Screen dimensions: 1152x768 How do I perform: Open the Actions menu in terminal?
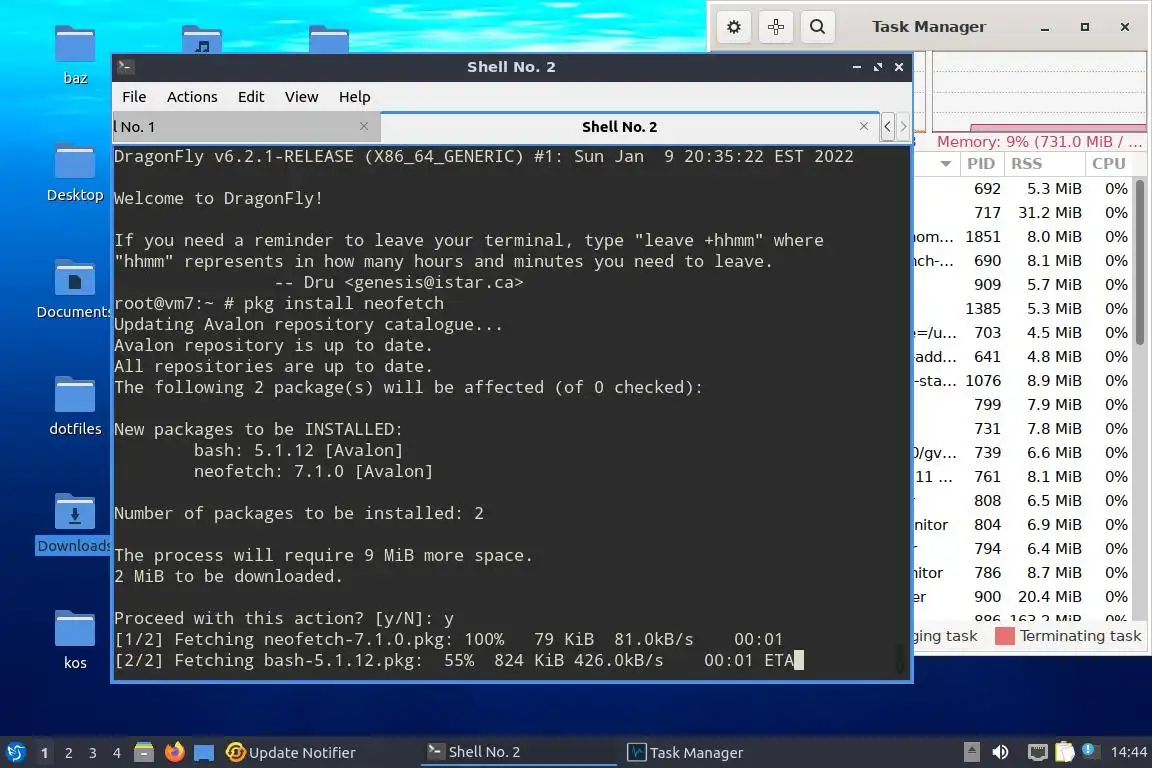pyautogui.click(x=192, y=97)
